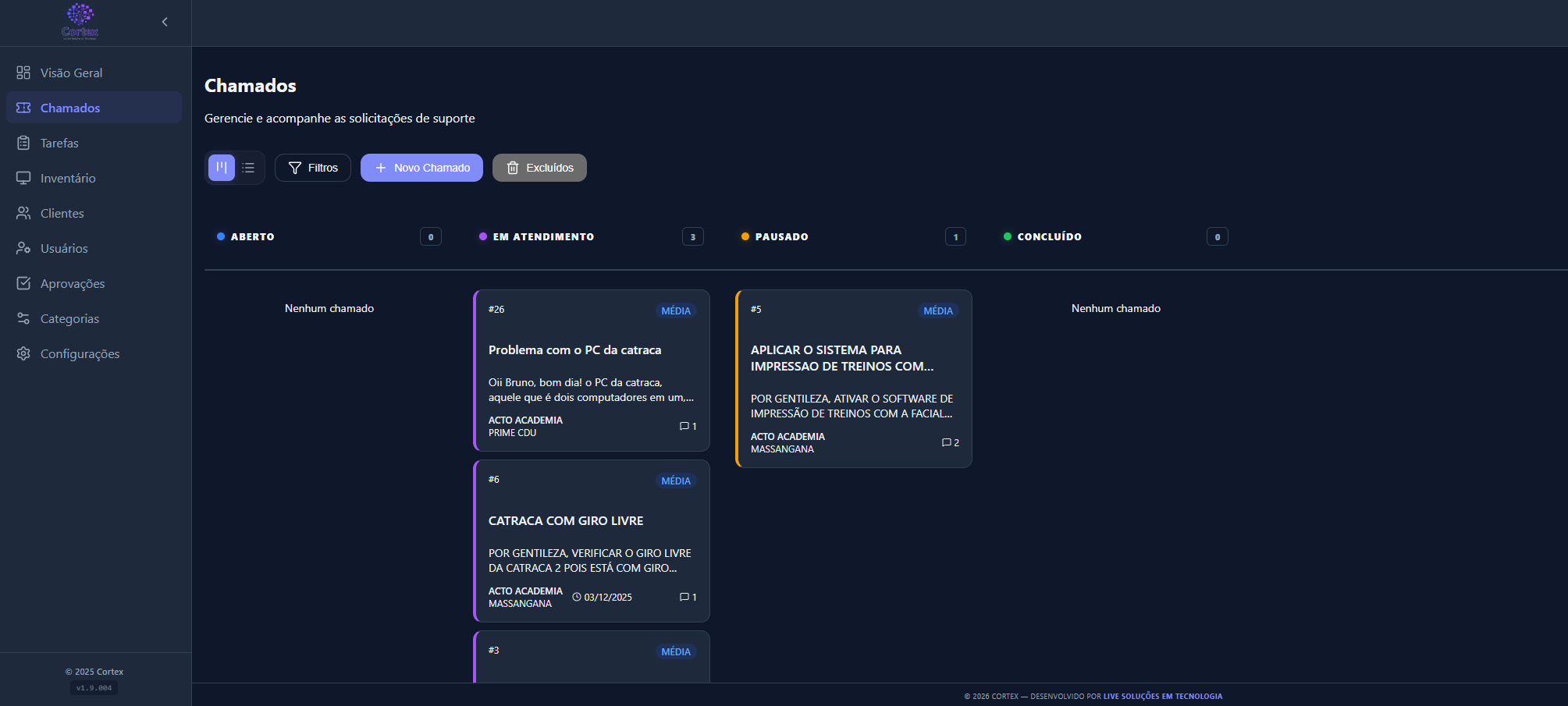
Task: Click the Inventário monitor icon
Action: click(x=23, y=178)
